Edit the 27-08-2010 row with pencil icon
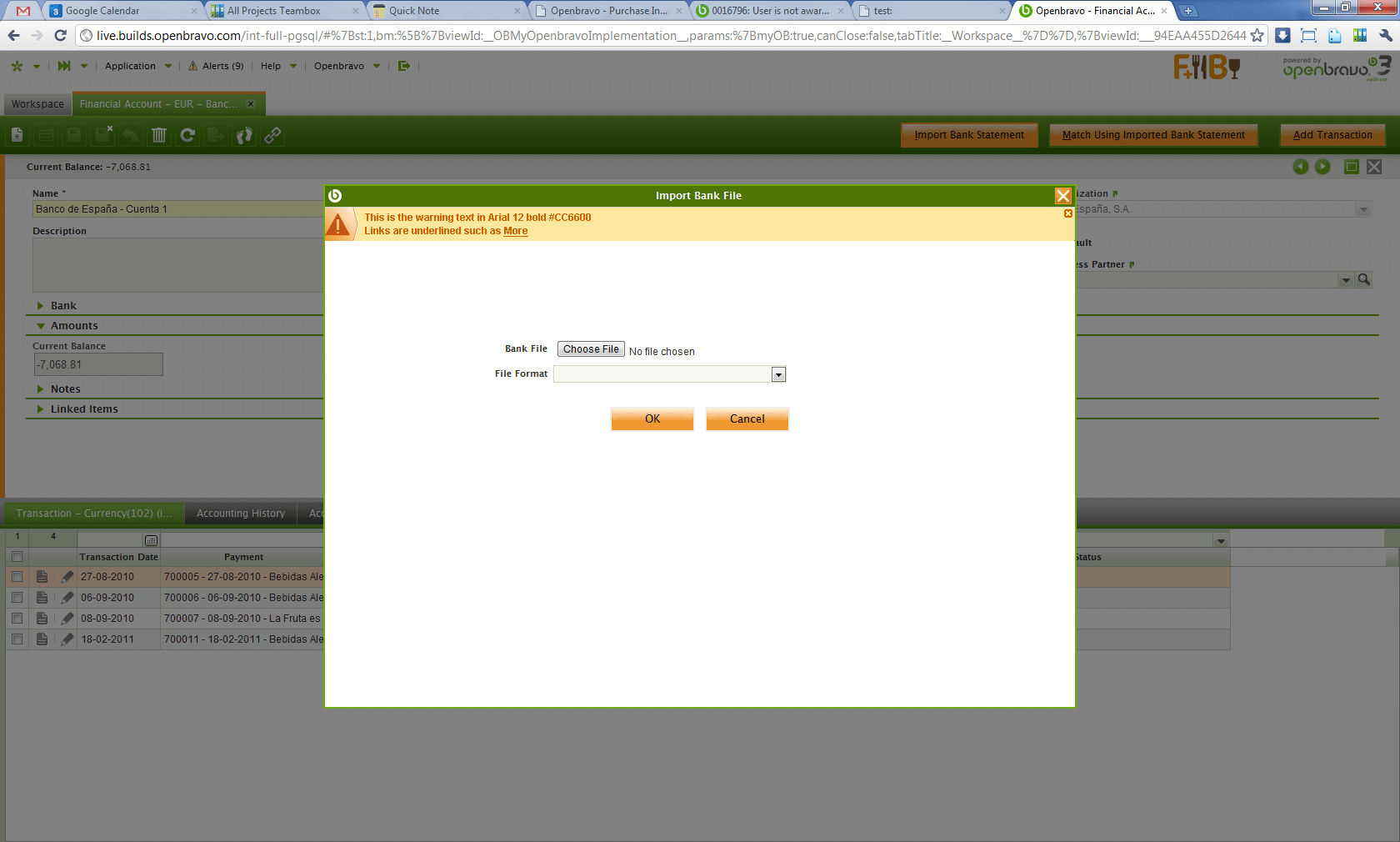This screenshot has height=842, width=1400. point(67,577)
